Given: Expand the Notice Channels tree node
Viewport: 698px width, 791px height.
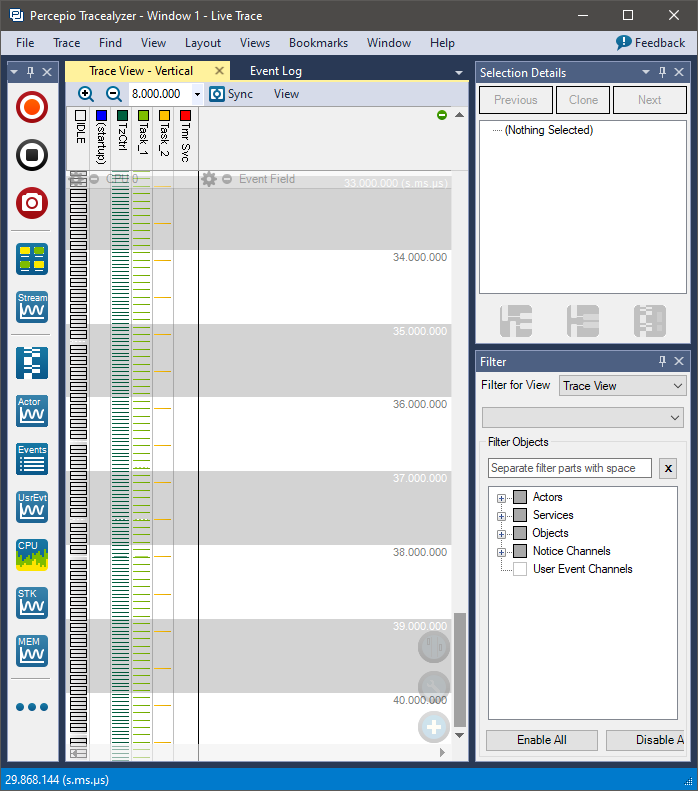Looking at the screenshot, I should pos(501,552).
